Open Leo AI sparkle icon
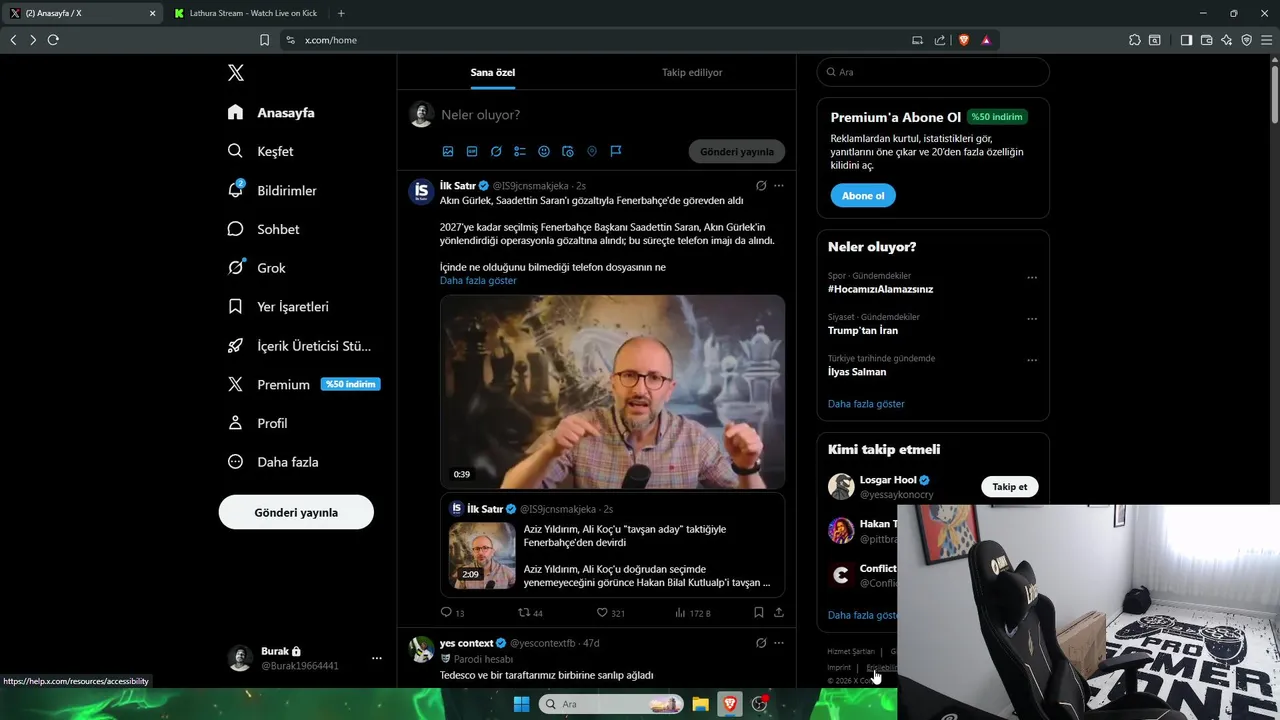 [x=1226, y=40]
